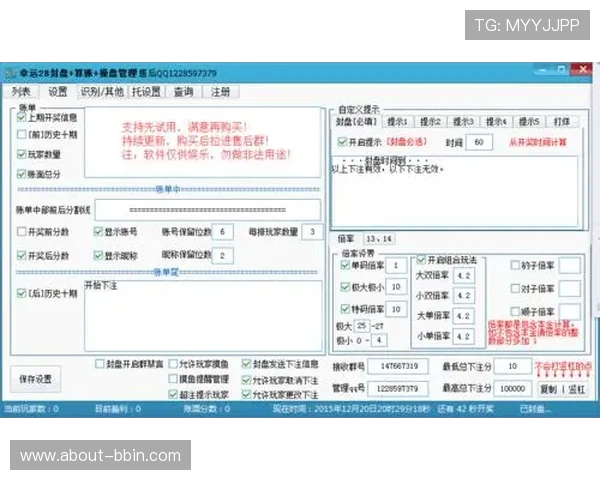
Task: Toggle the 开奖后分数 checkbox
Action: [21, 255]
